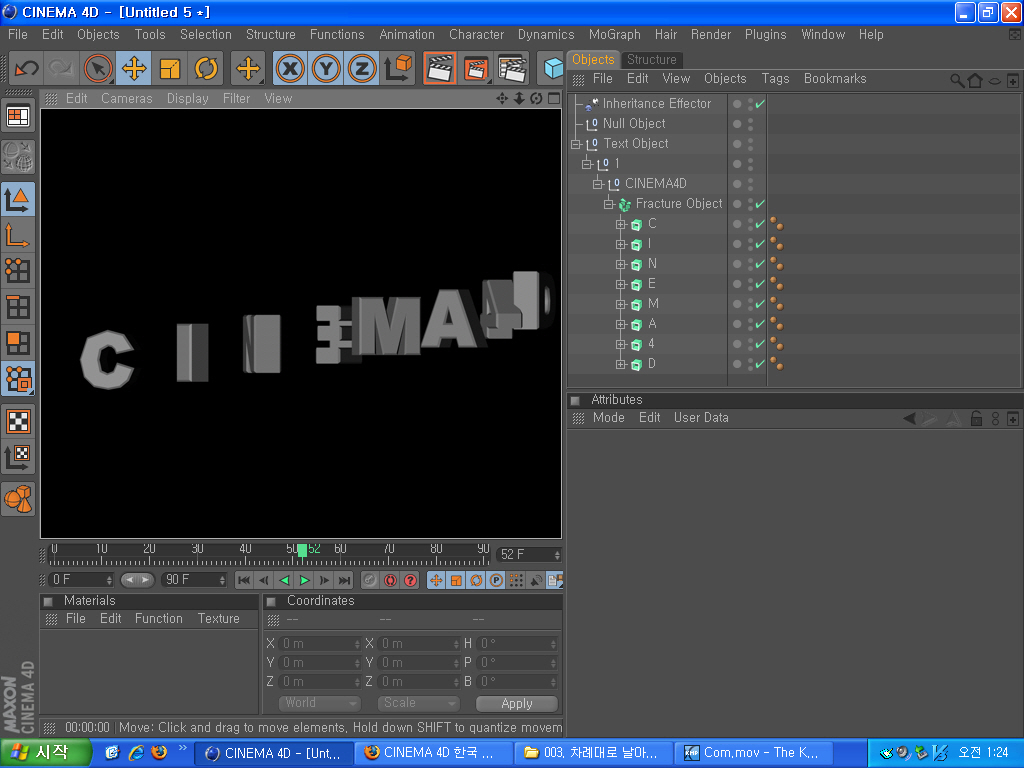The height and width of the screenshot is (768, 1024).
Task: Expand the D letter object
Action: 620,364
